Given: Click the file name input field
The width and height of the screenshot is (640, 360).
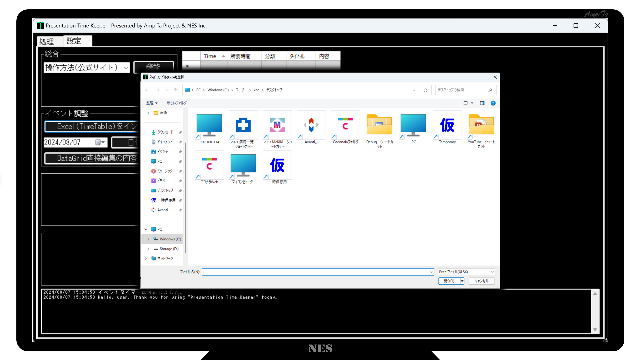Looking at the screenshot, I should (318, 271).
